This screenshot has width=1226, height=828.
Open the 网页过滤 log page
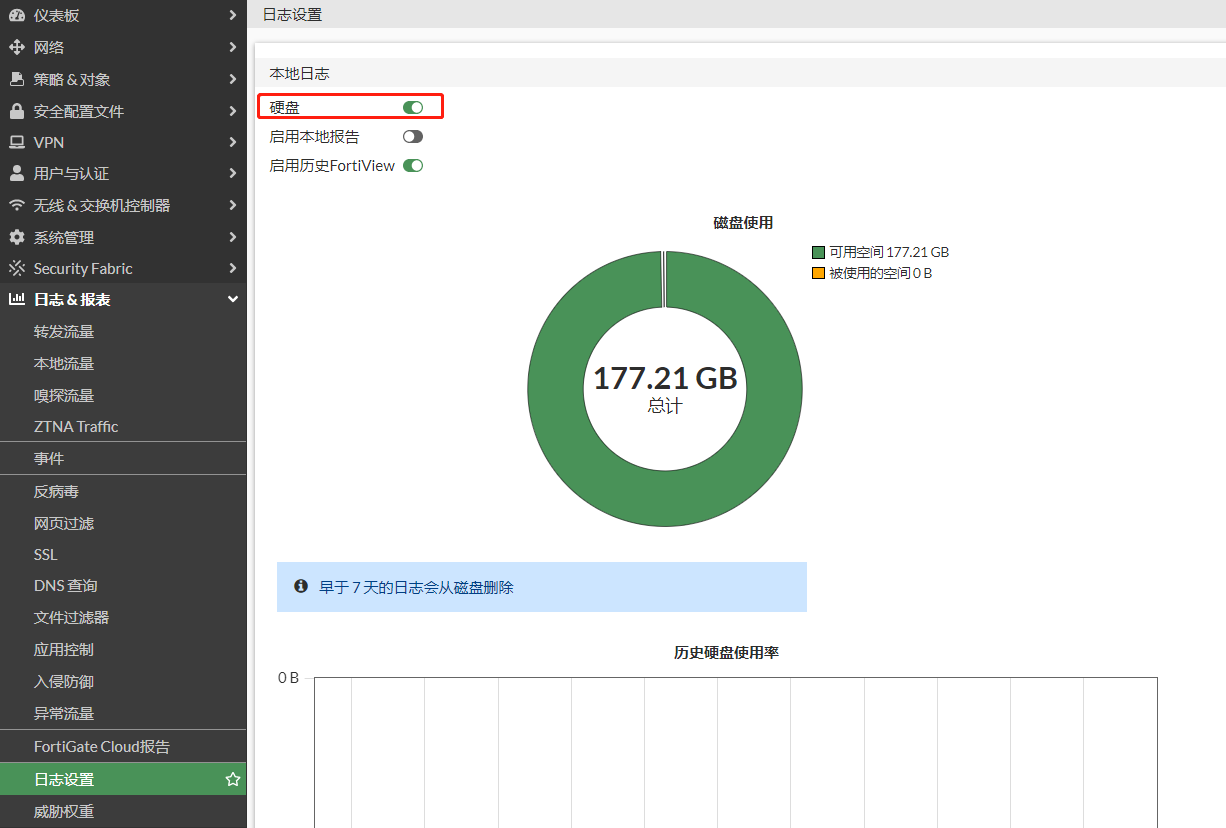[64, 523]
